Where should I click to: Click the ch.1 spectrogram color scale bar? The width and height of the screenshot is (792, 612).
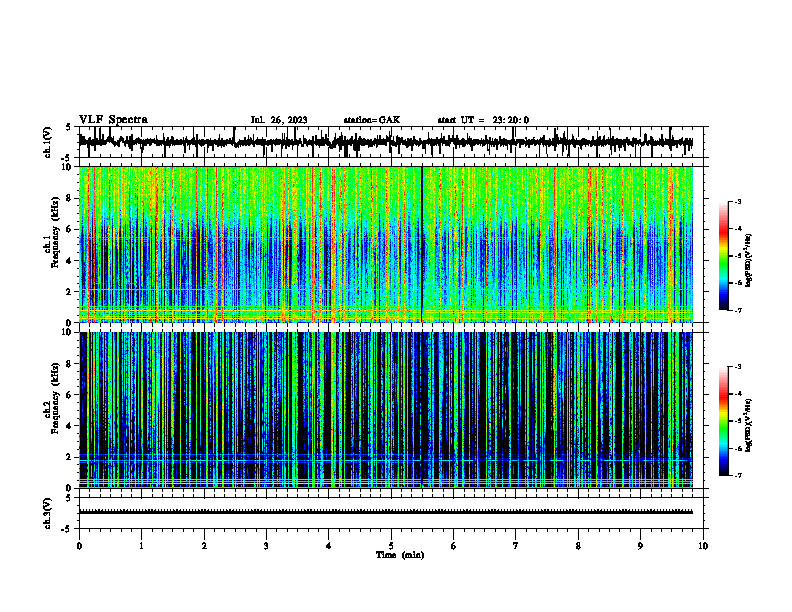click(x=723, y=256)
